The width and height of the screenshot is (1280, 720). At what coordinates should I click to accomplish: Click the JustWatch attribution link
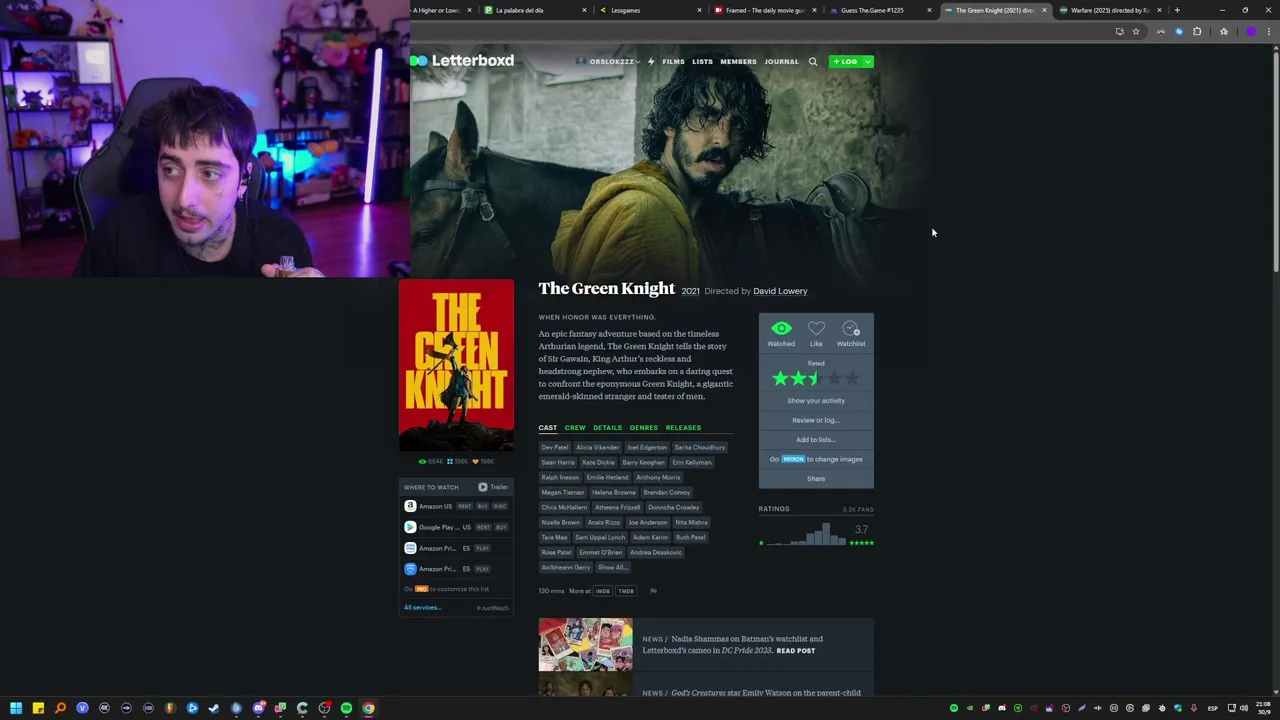click(493, 608)
